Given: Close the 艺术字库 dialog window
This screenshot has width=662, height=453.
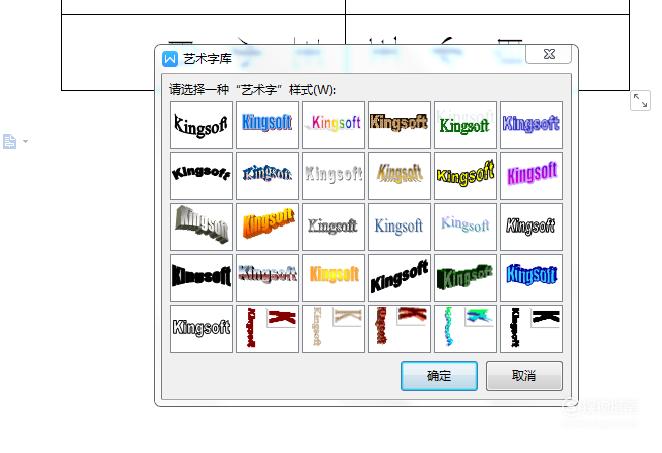Looking at the screenshot, I should tap(549, 54).
